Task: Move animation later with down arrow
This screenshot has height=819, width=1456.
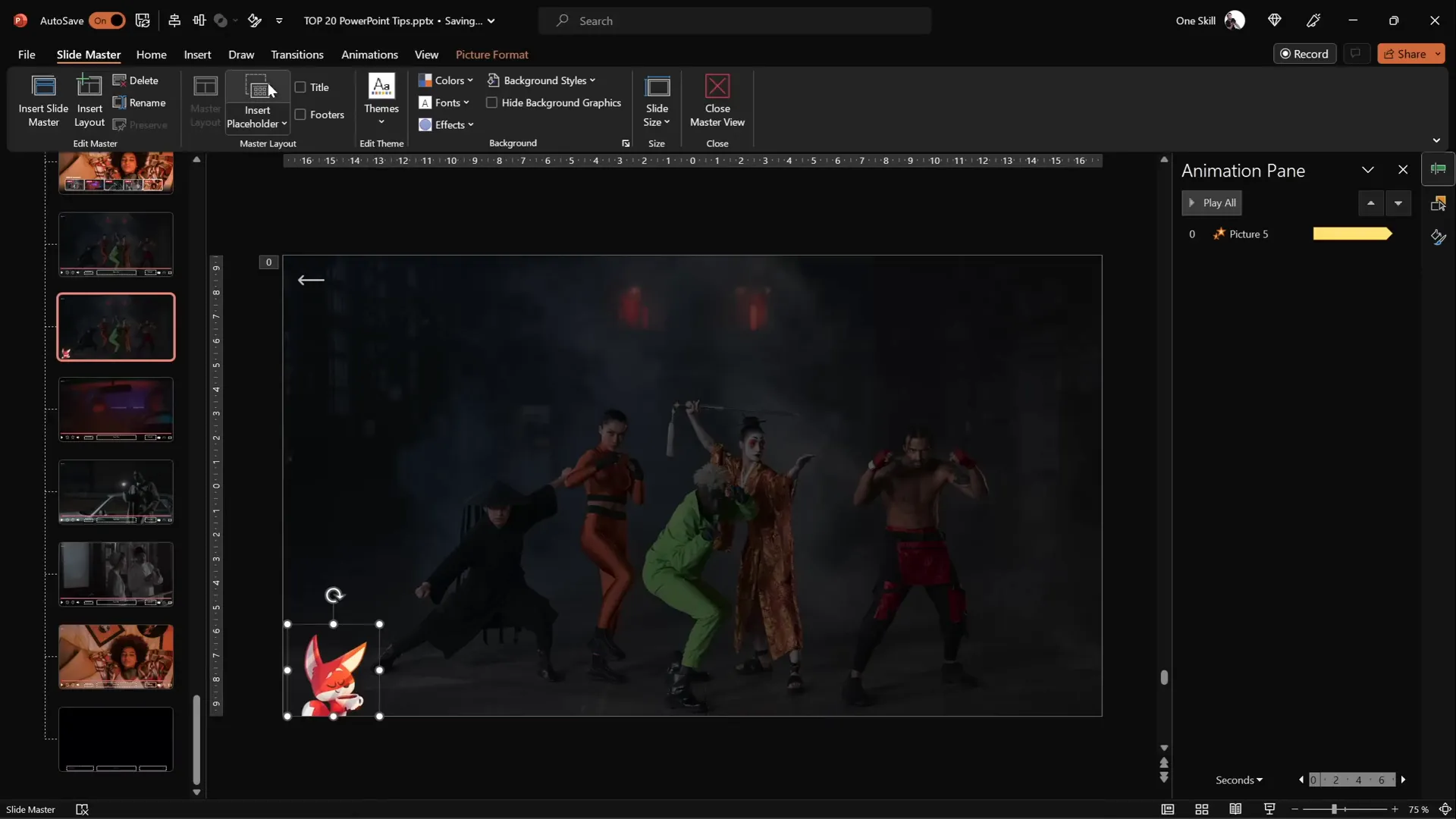Action: 1398,203
